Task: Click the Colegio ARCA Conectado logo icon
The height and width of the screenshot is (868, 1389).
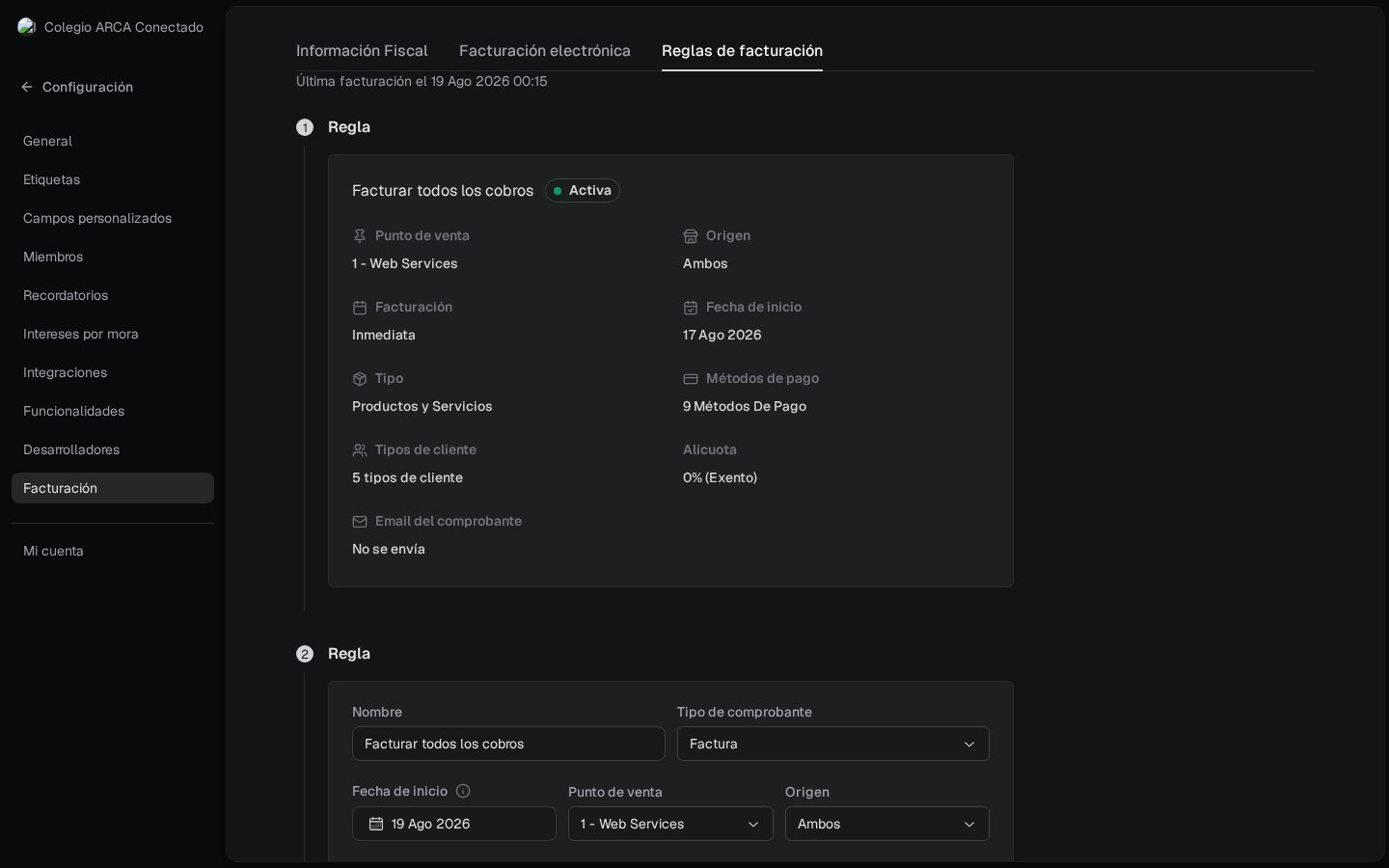Action: pyautogui.click(x=26, y=27)
